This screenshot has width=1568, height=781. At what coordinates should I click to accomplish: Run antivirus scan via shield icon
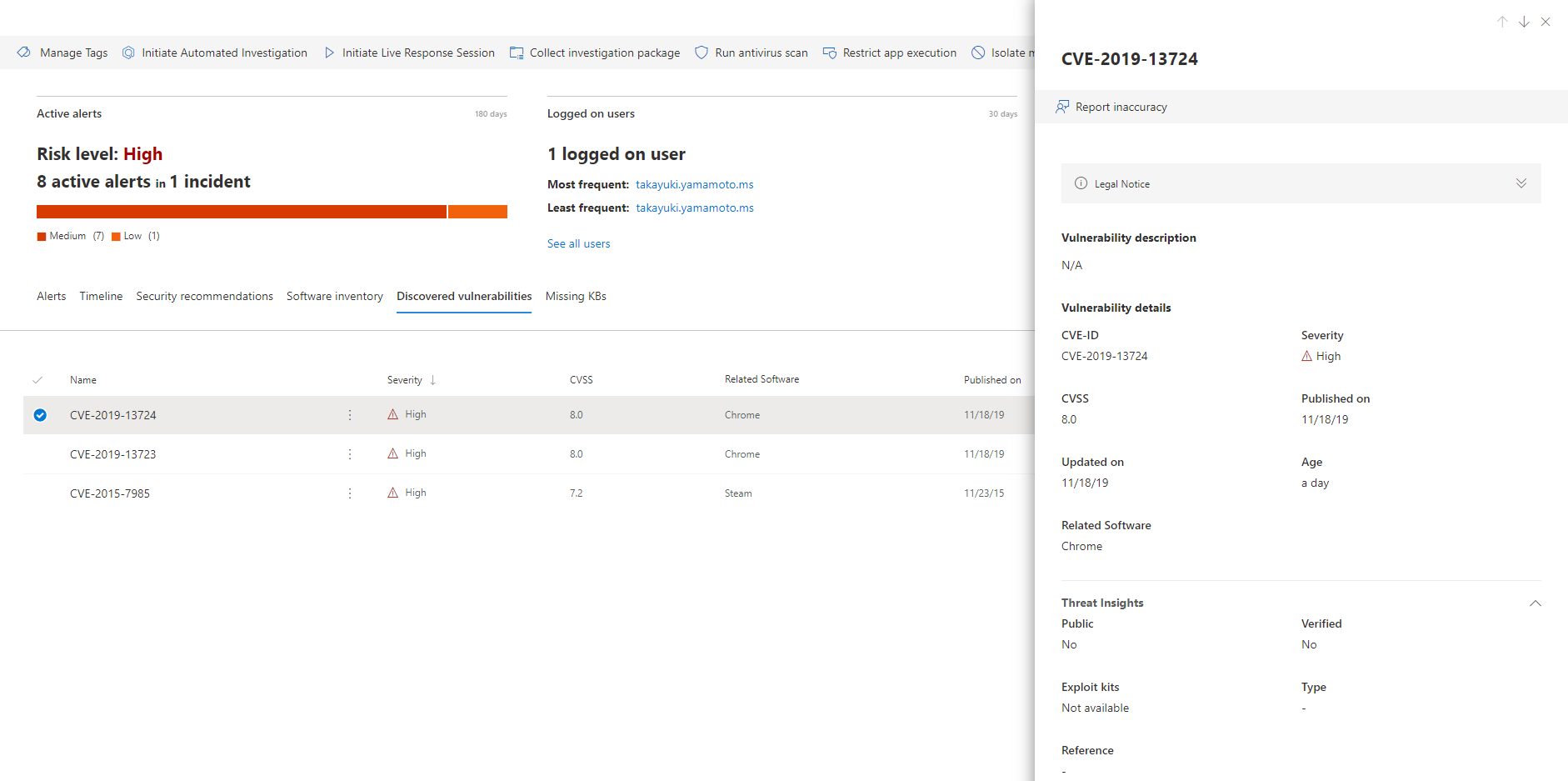(702, 53)
